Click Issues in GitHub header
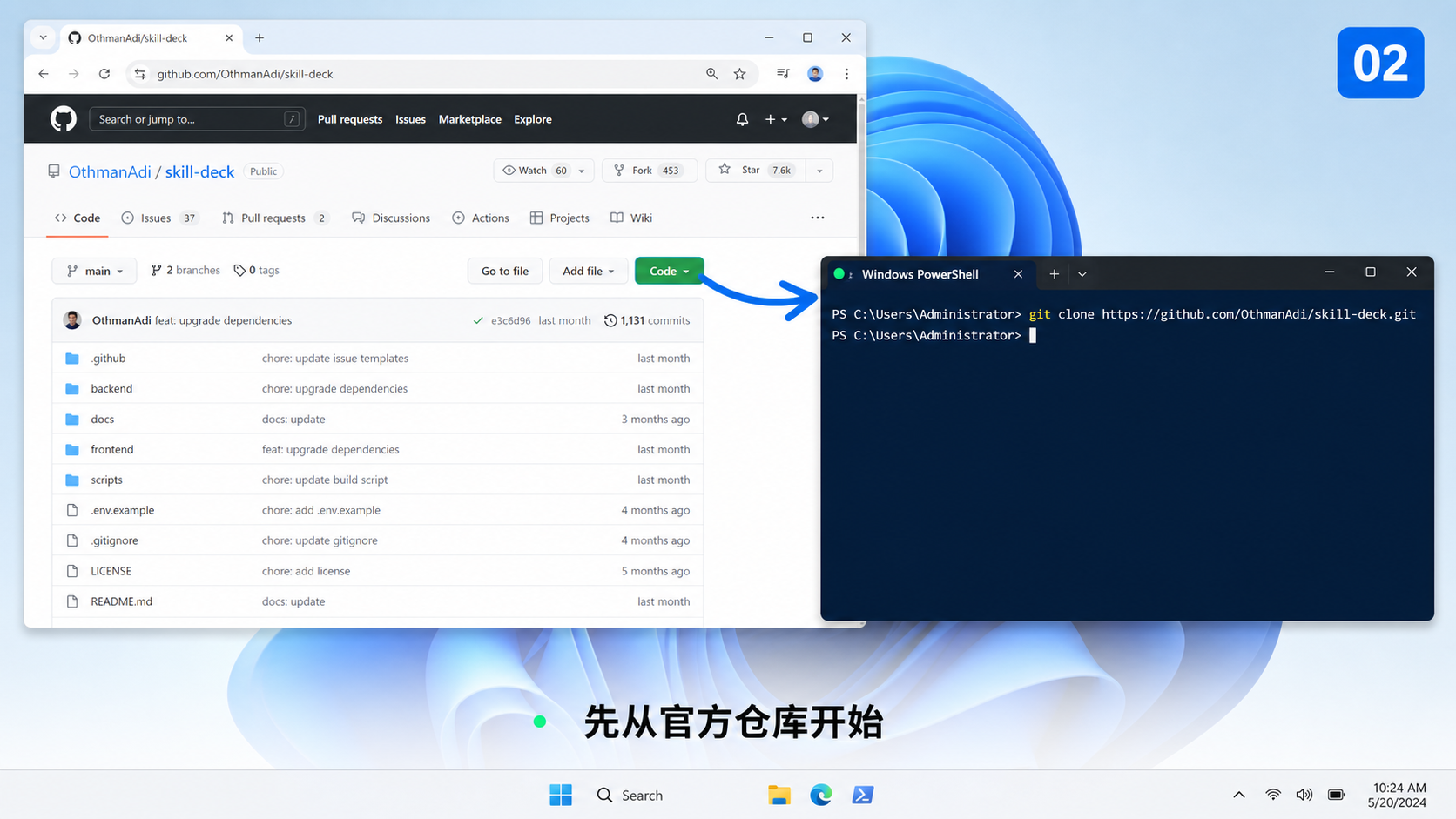This screenshot has height=819, width=1456. (x=410, y=119)
